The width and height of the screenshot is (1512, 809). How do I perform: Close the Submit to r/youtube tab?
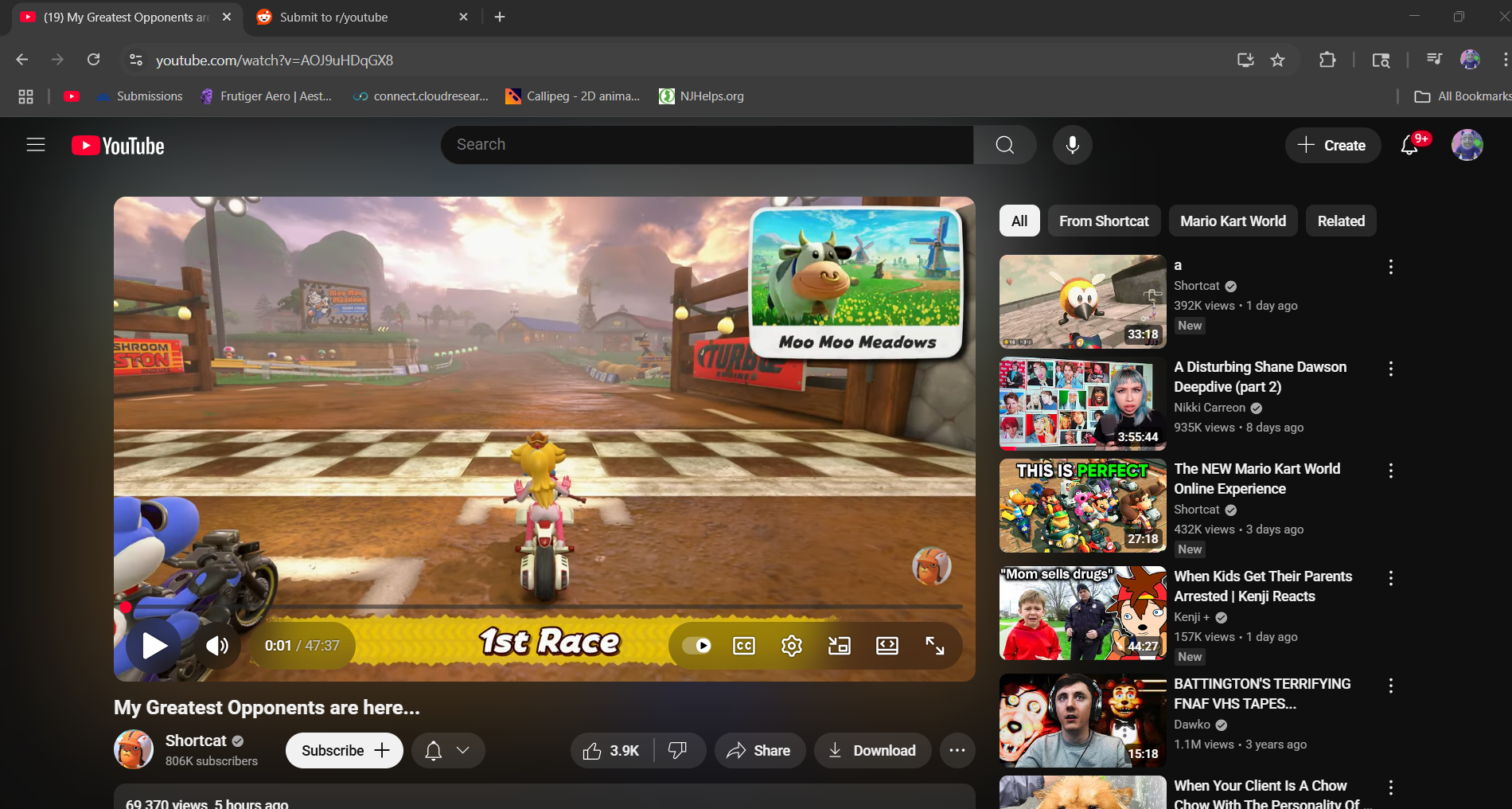(464, 17)
